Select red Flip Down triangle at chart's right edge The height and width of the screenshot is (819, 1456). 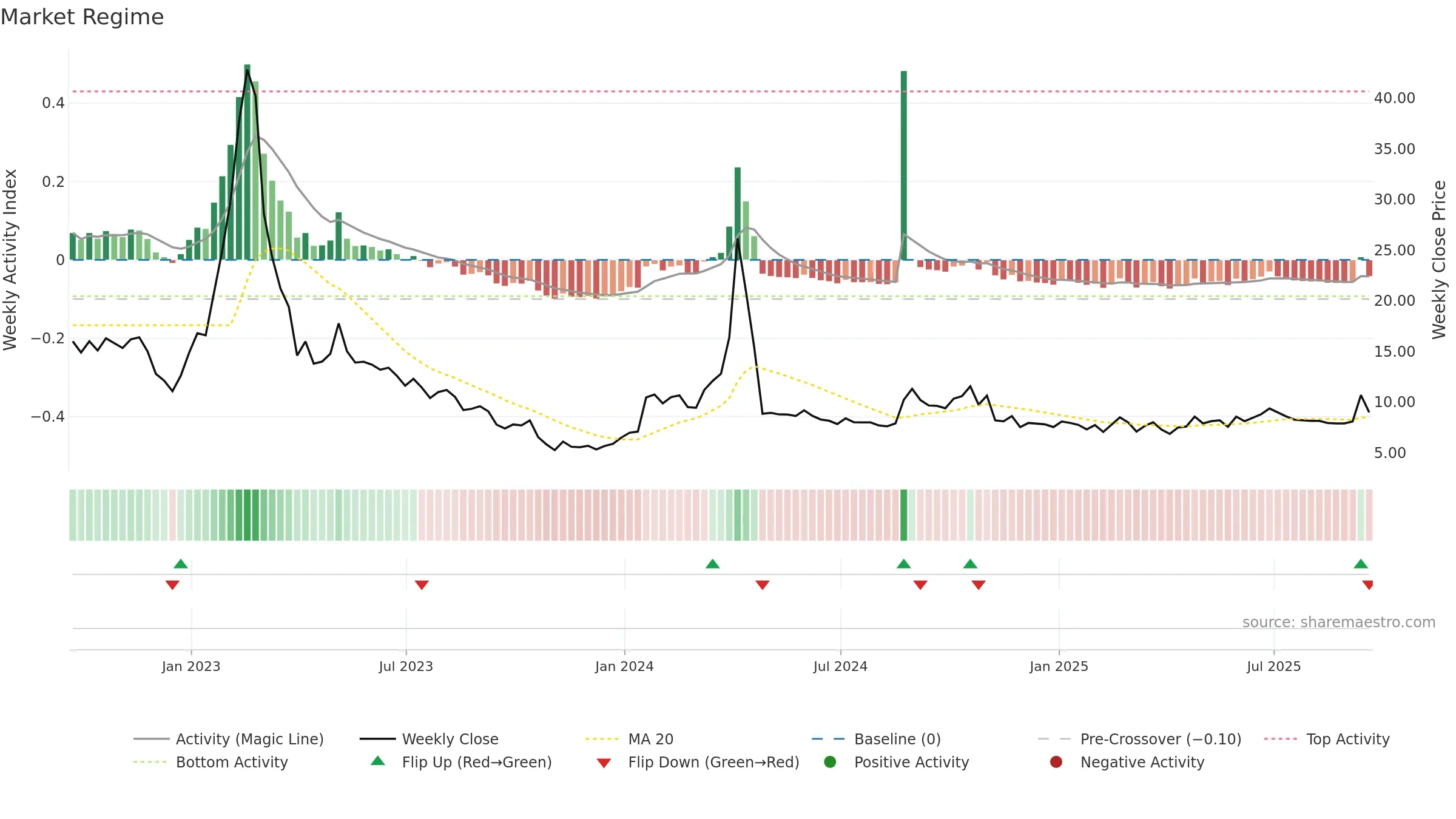[x=1367, y=585]
